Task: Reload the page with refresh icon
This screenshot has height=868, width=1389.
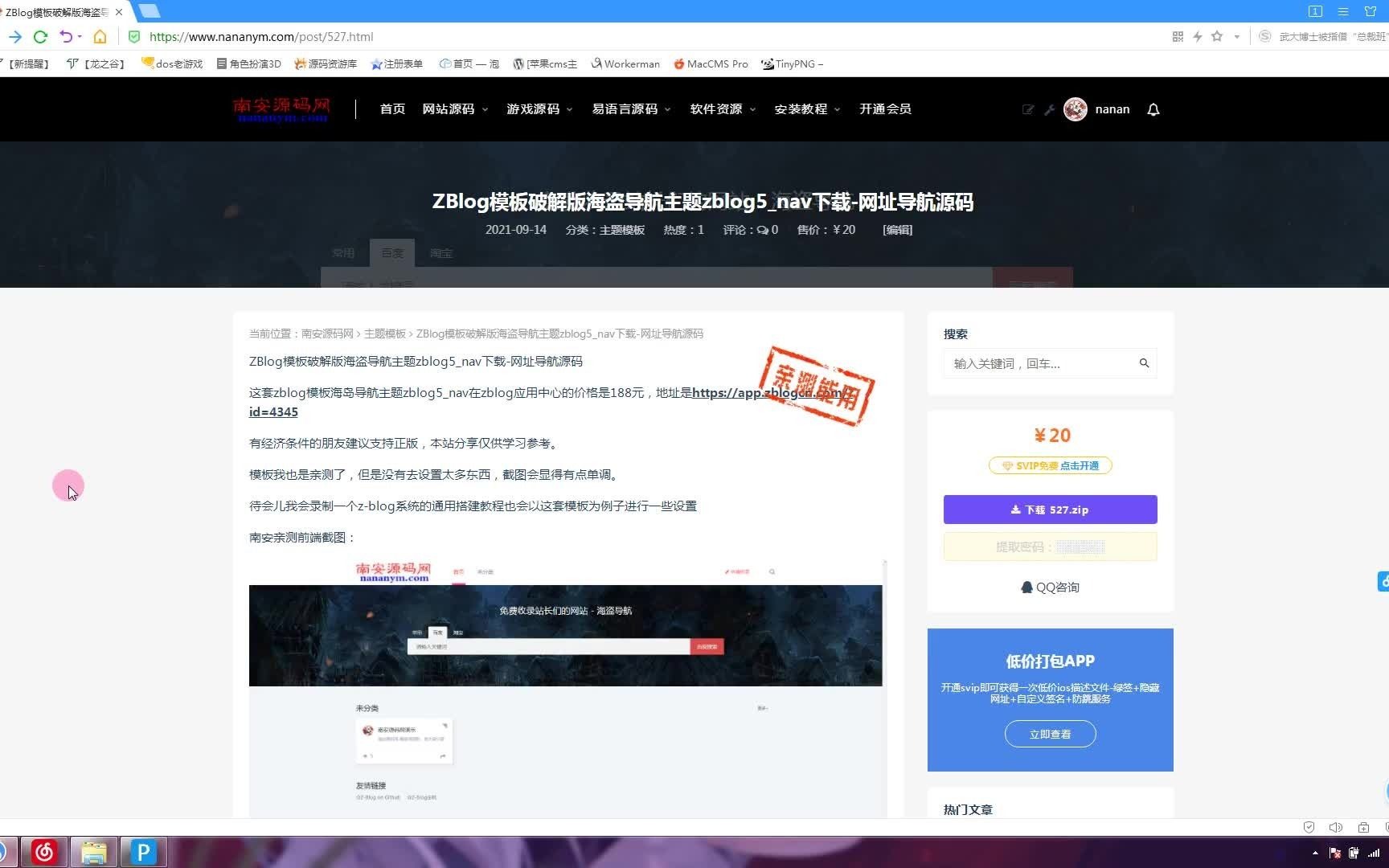Action: (x=40, y=37)
